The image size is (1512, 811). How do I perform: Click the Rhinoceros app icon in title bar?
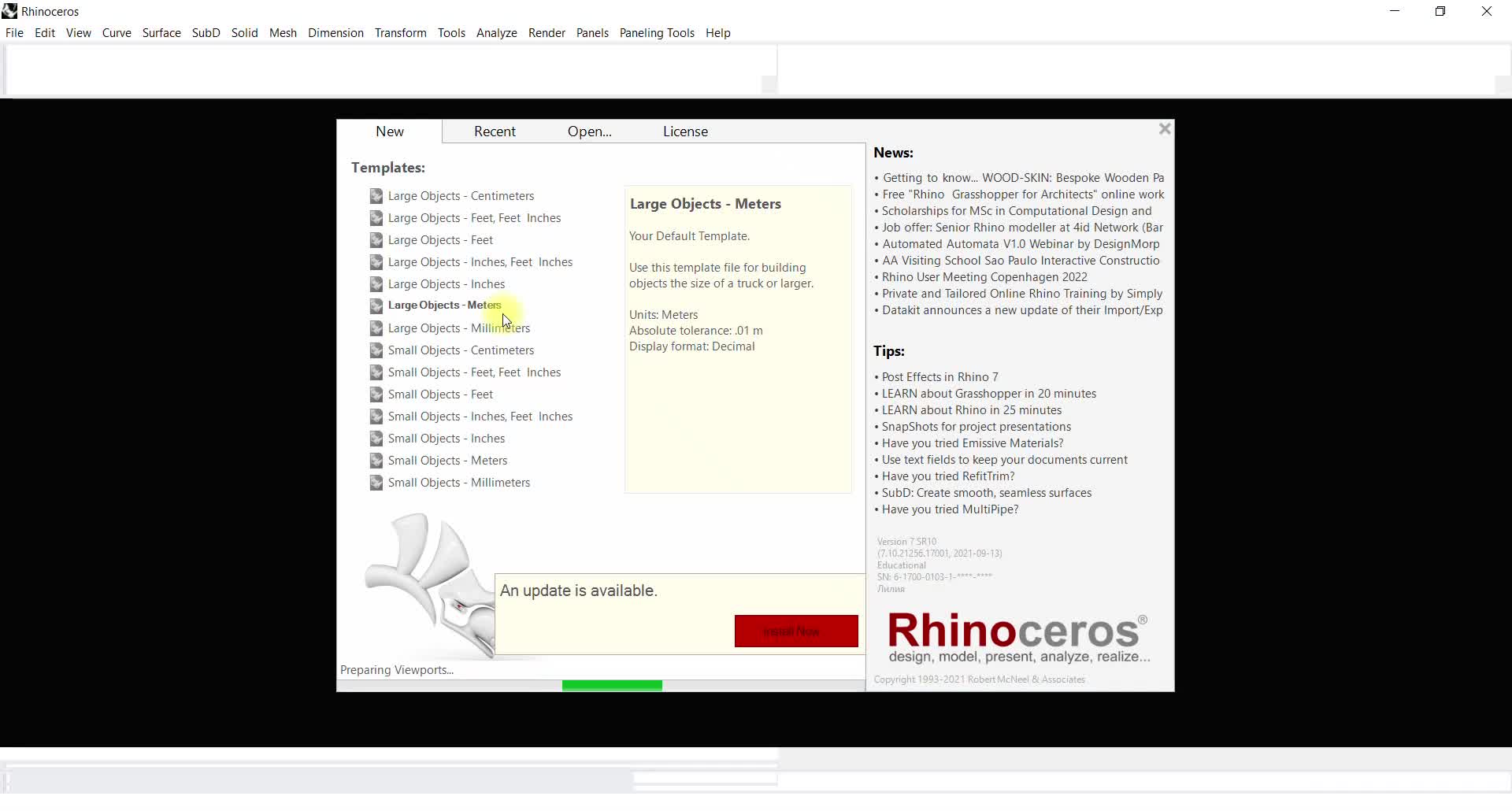click(x=9, y=11)
